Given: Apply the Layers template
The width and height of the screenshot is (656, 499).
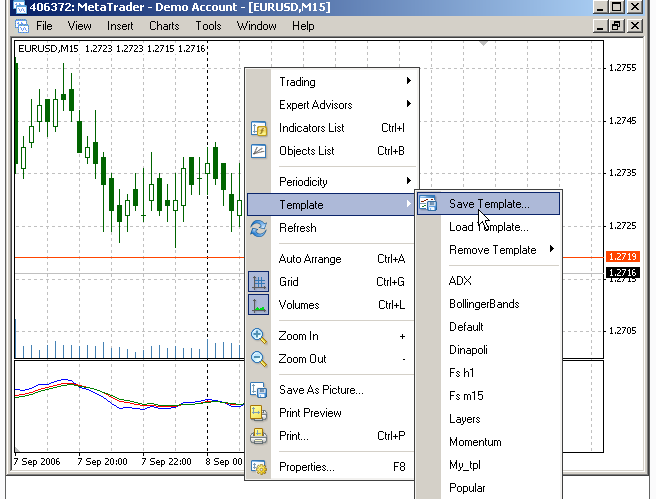Looking at the screenshot, I should coord(488,419).
